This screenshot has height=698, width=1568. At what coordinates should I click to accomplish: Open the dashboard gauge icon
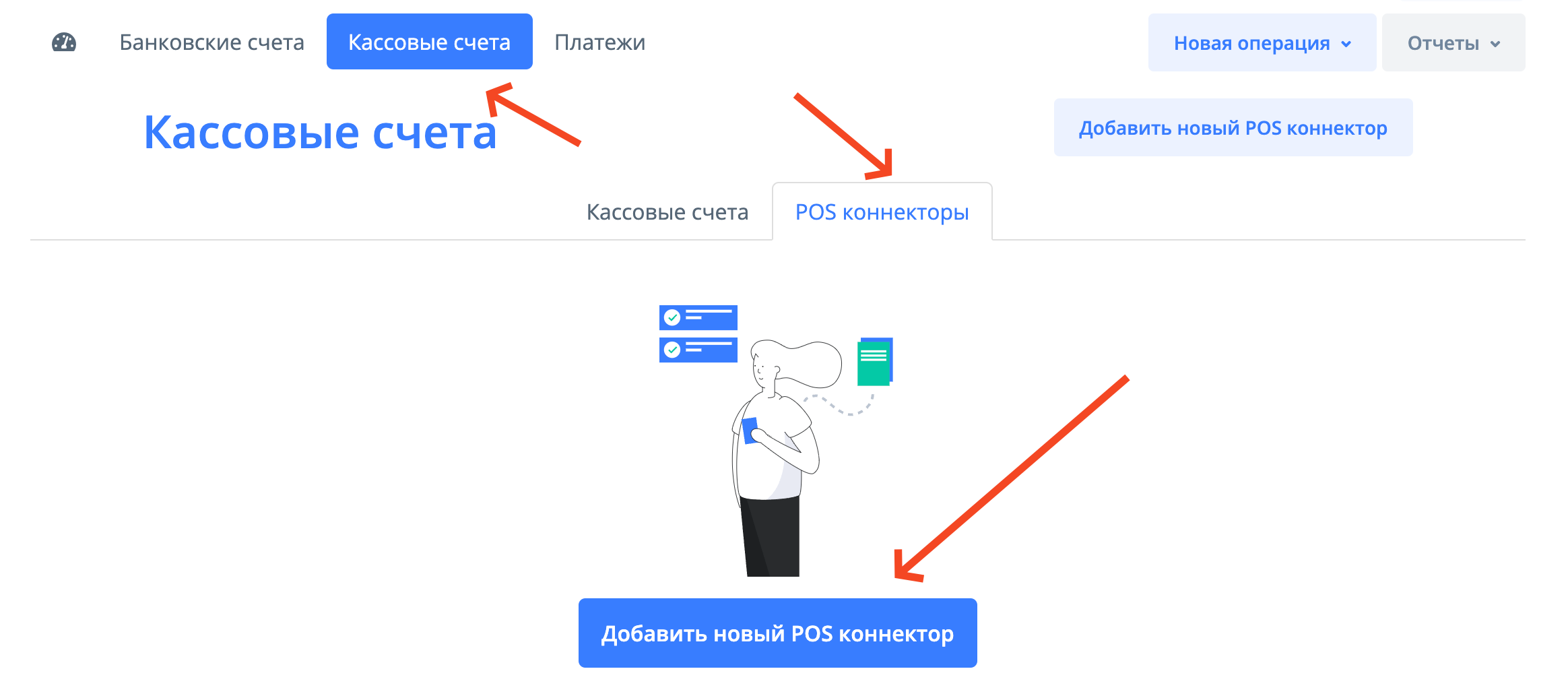coord(64,42)
